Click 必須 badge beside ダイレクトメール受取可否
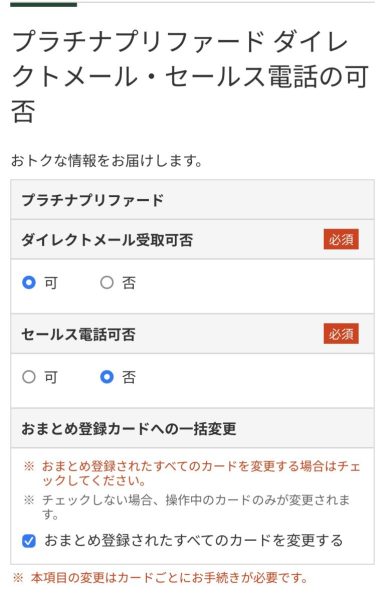Screen dimensions: 385x600 tap(341, 240)
